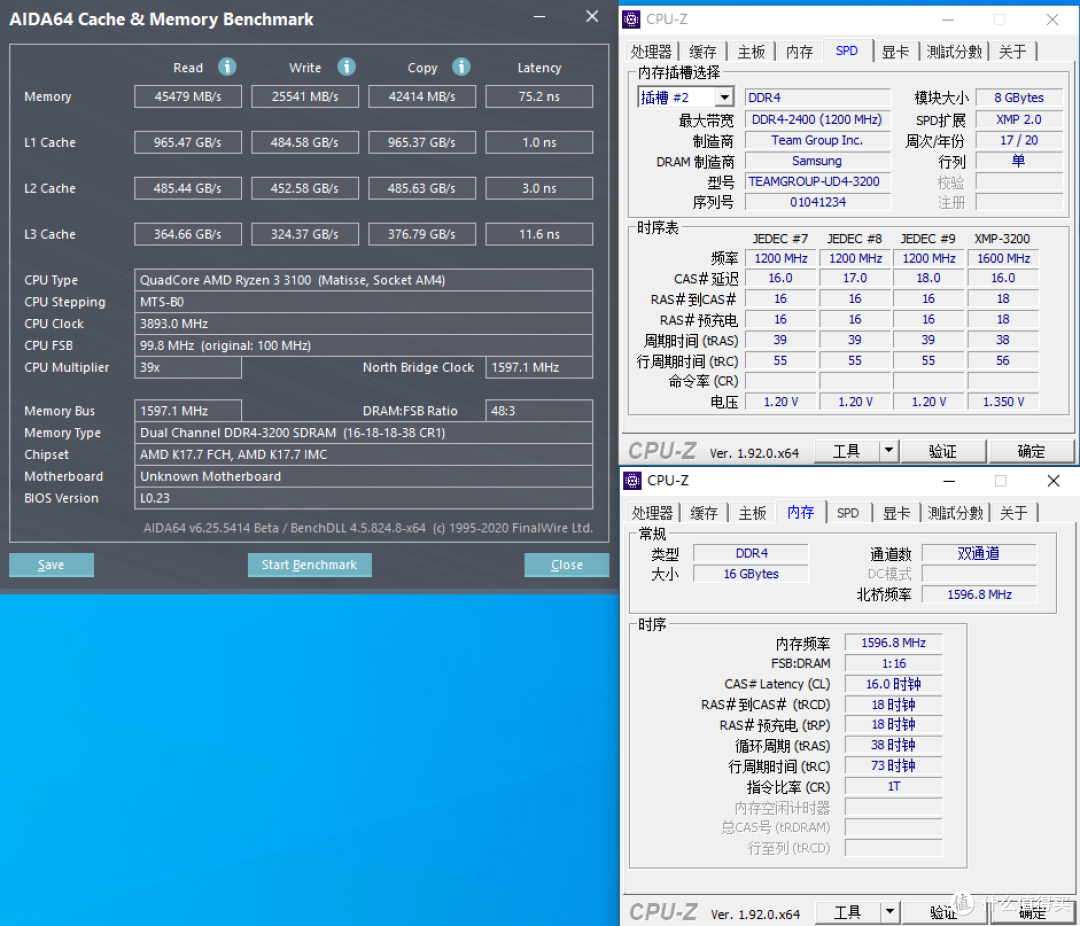Click Memory Copy value 42414 MB/s
The width and height of the screenshot is (1080, 926).
[422, 96]
